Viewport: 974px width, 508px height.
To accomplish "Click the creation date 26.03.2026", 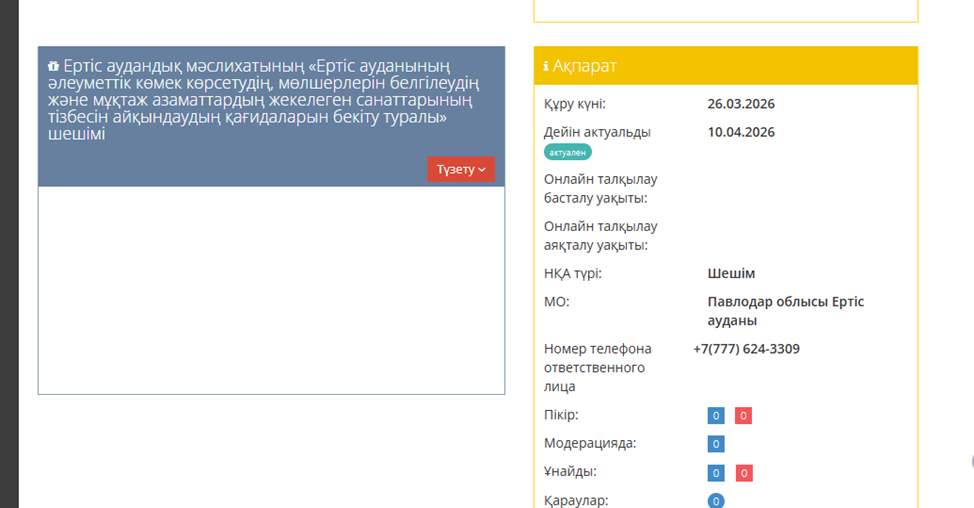I will coord(741,104).
